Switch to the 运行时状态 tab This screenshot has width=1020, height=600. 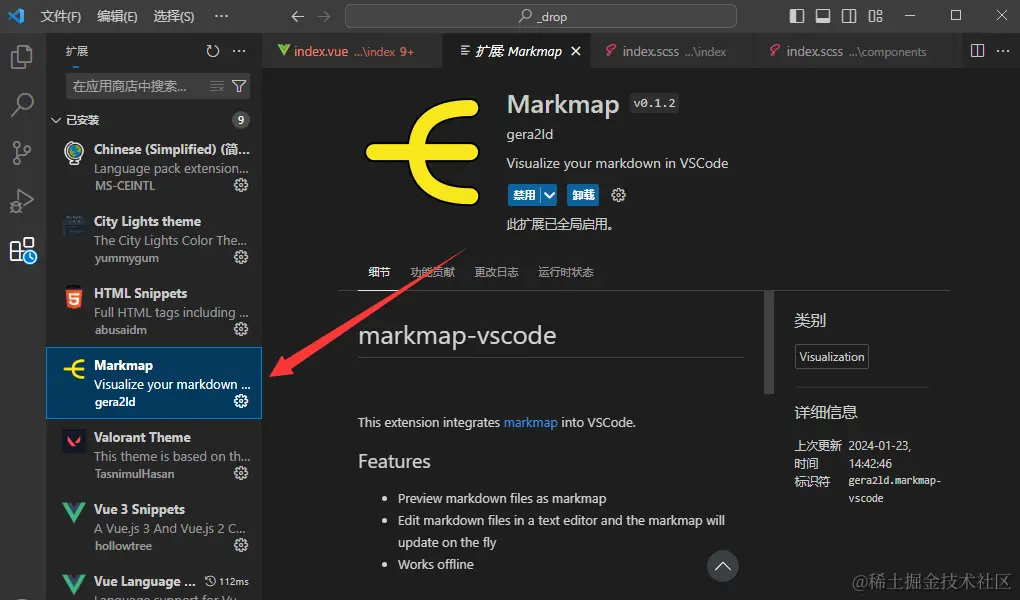point(565,270)
